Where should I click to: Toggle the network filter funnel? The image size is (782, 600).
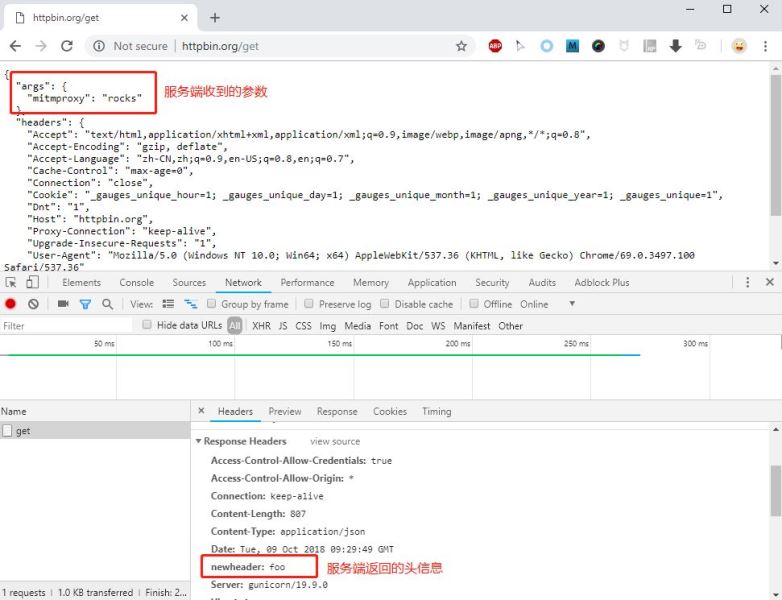(x=85, y=304)
